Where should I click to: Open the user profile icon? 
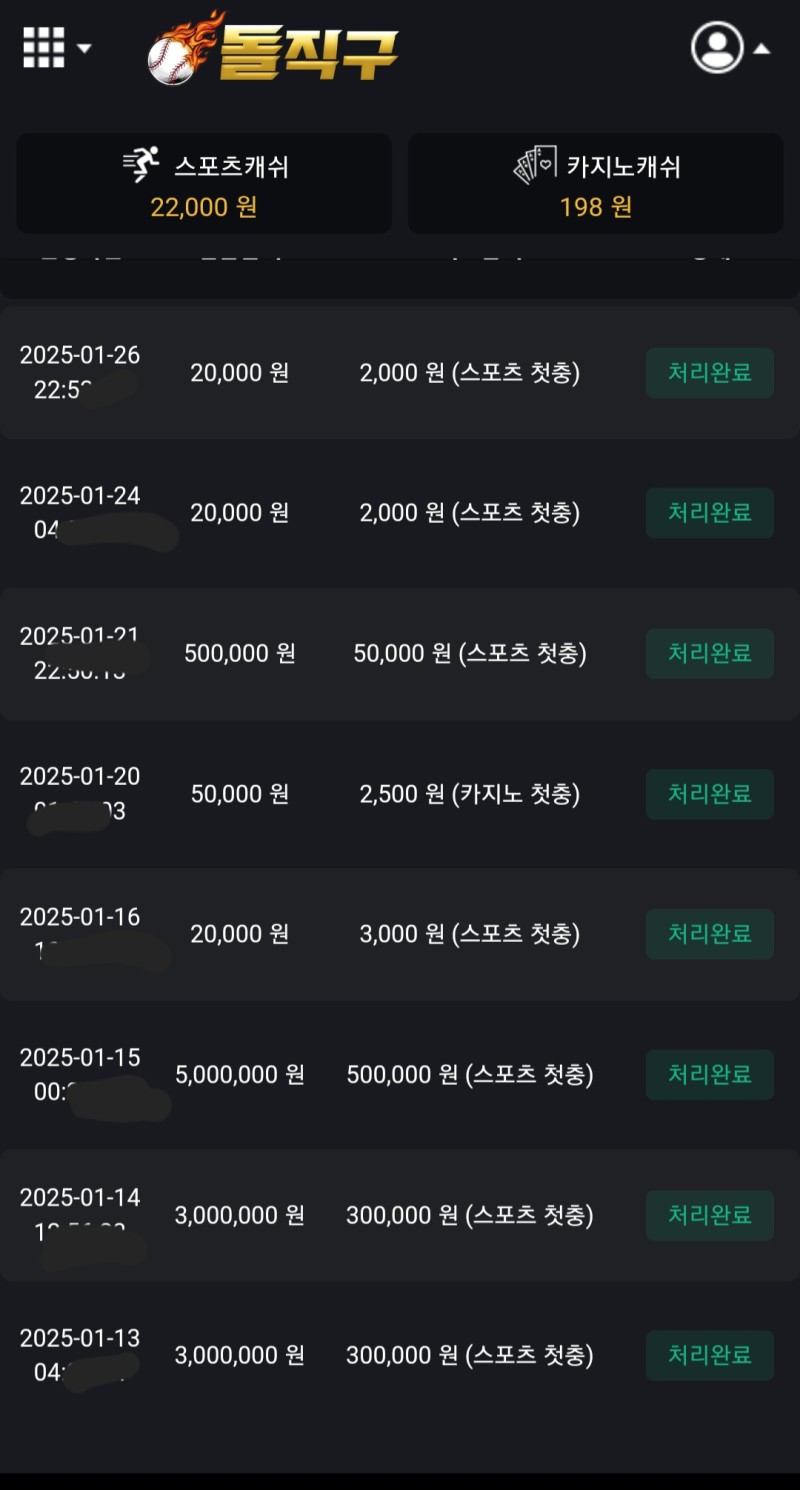tap(717, 47)
